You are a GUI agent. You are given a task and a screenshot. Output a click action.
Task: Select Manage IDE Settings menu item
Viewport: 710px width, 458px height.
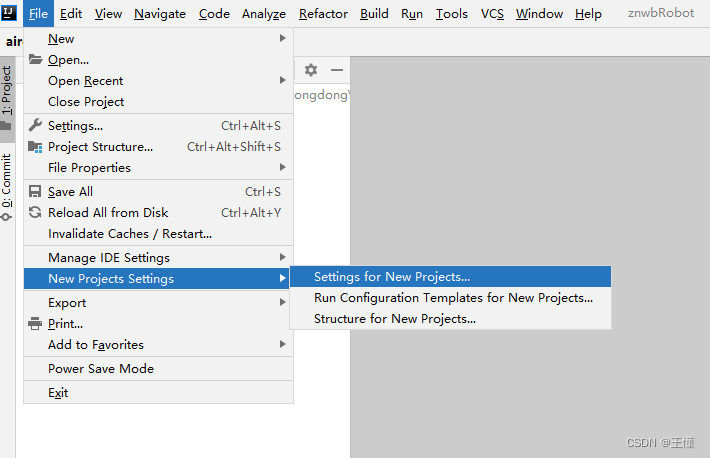158,257
